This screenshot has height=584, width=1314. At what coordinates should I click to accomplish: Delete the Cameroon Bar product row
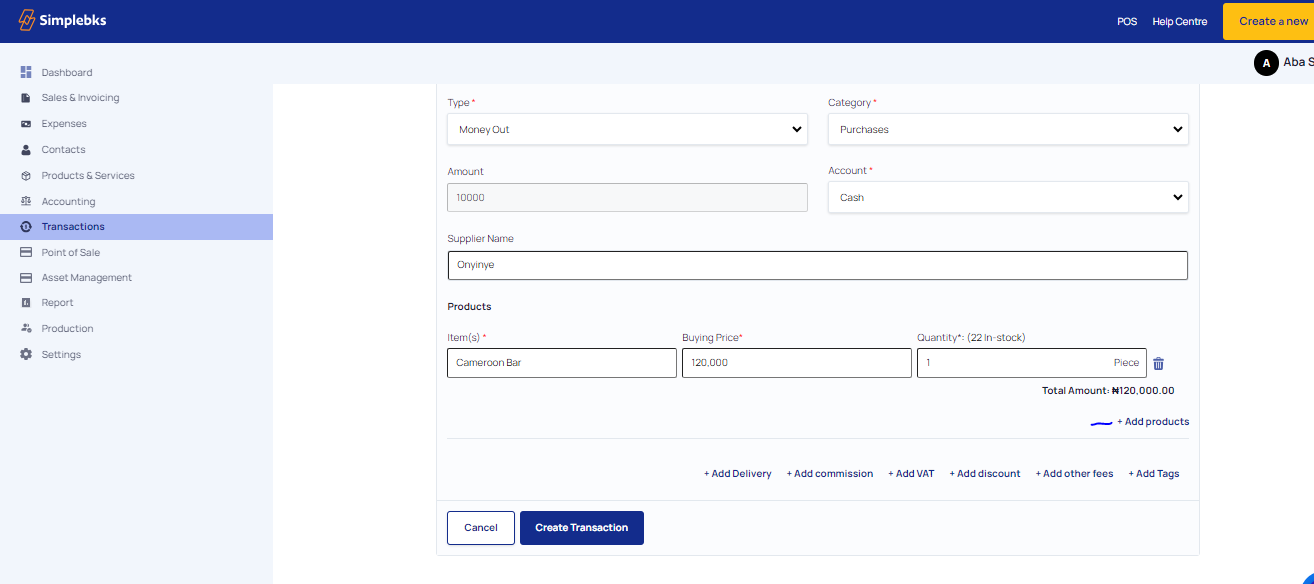click(x=1158, y=364)
